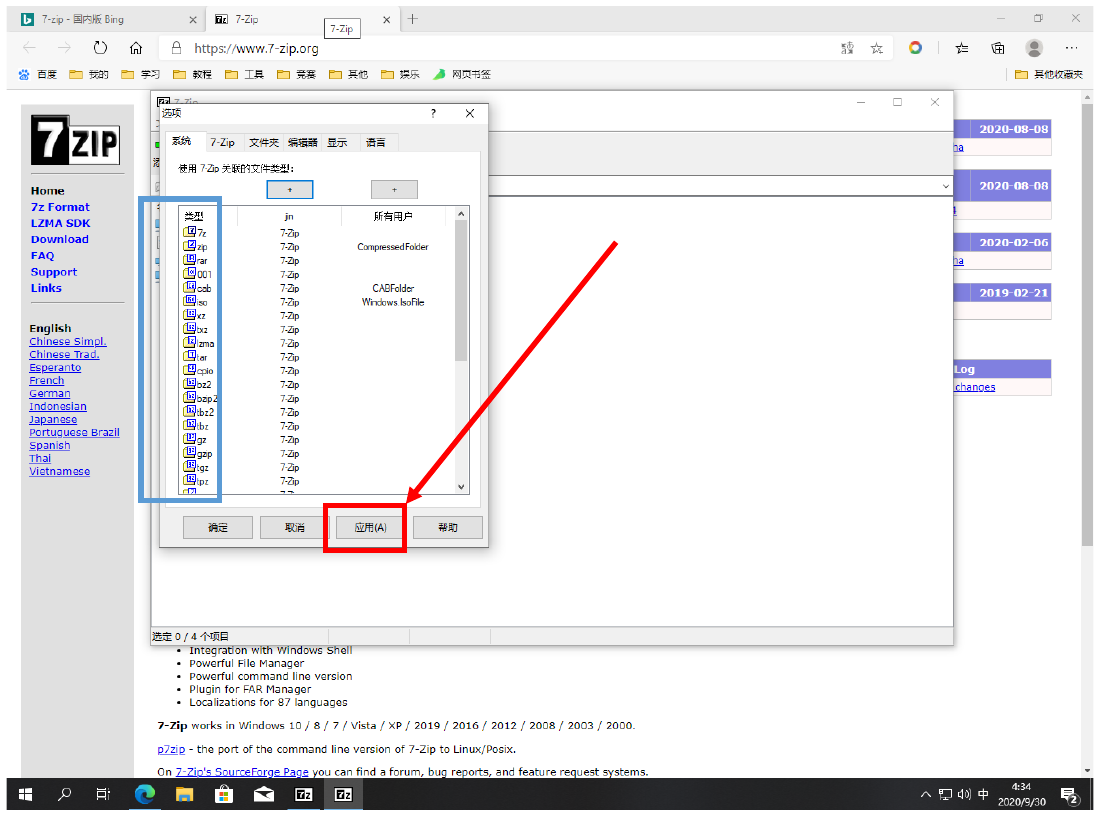Click the user profile avatar in Edge
The width and height of the screenshot is (1105, 814).
pos(1034,48)
